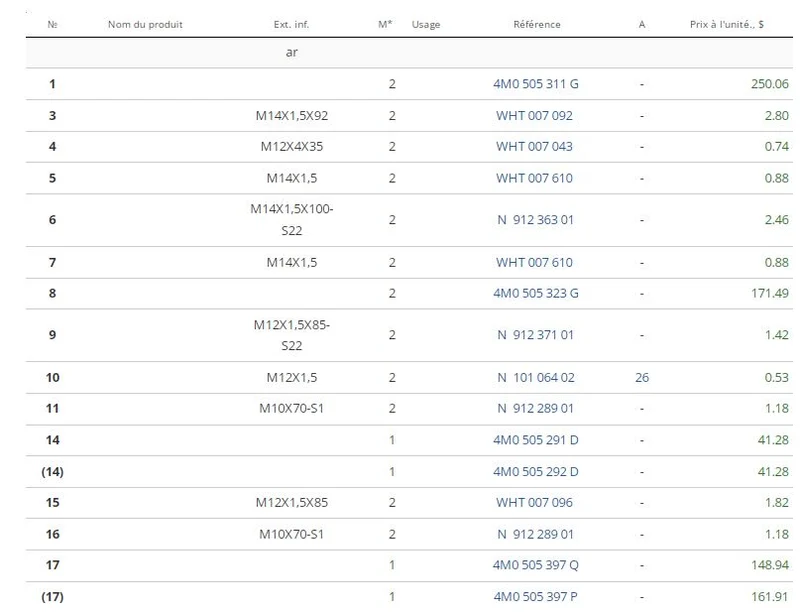
Task: Open part reference 4M0 505 292 D
Action: coord(535,472)
